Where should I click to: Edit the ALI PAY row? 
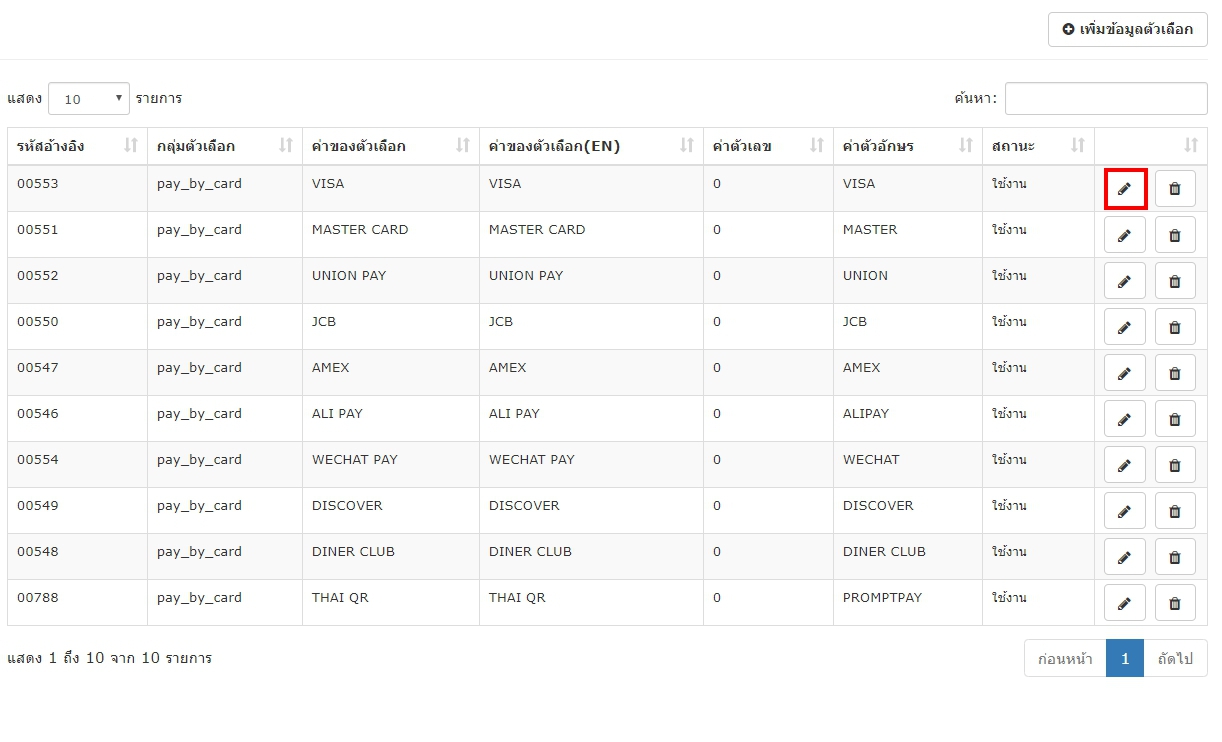tap(1125, 418)
